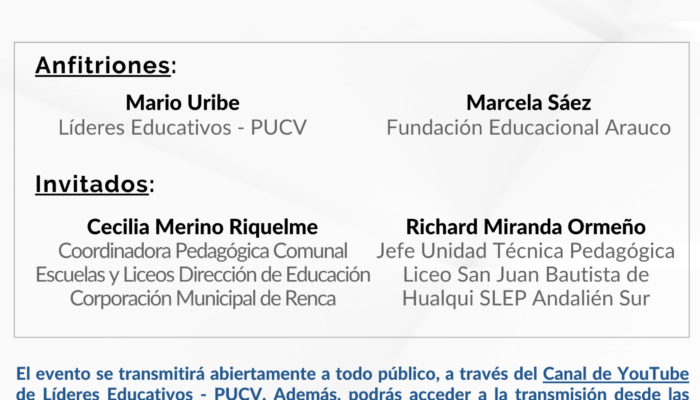Click 'Escuelas y Liceos Dirección de Educación'
Image resolution: width=700 pixels, height=400 pixels.
[x=203, y=275]
